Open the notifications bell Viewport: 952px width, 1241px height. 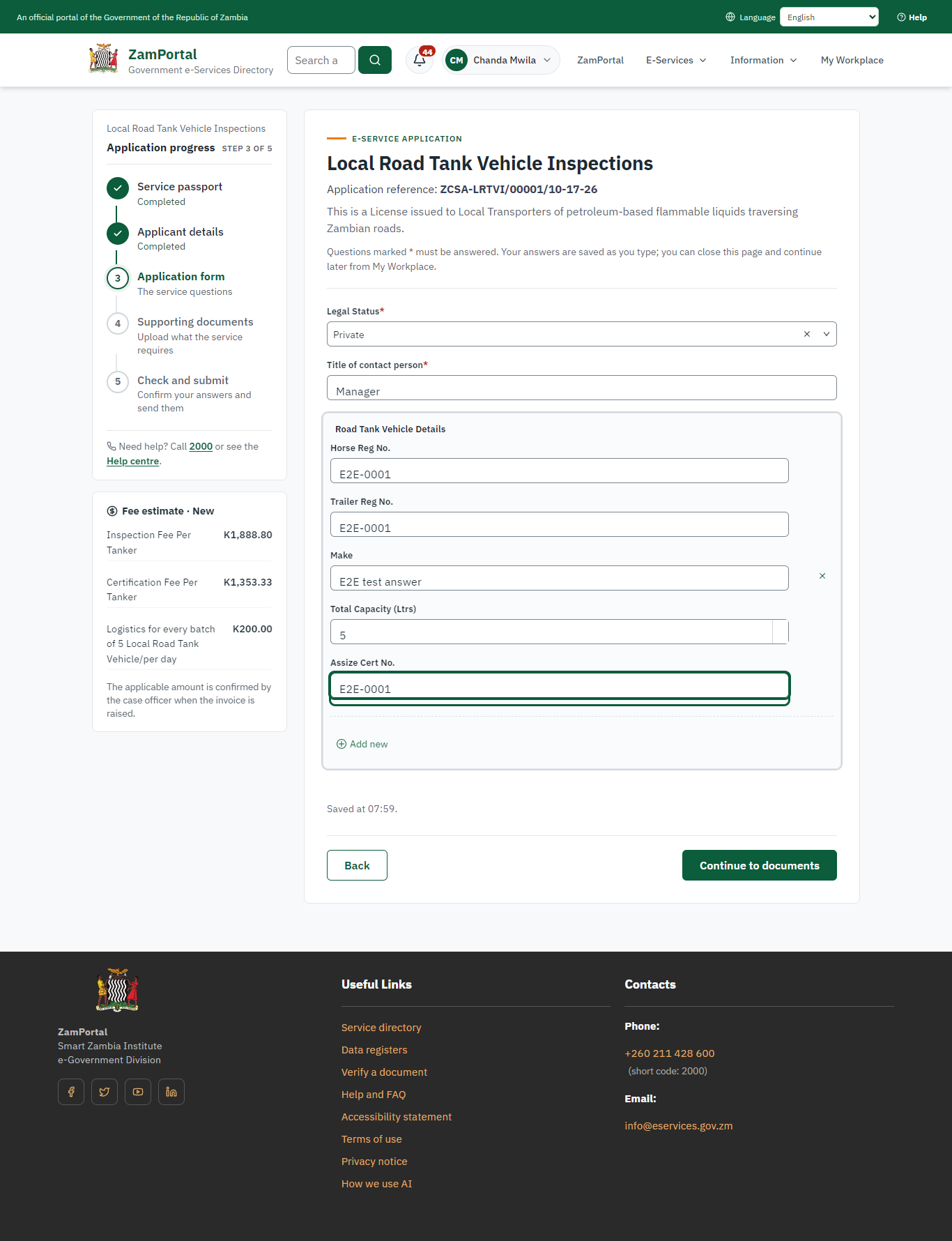(420, 60)
